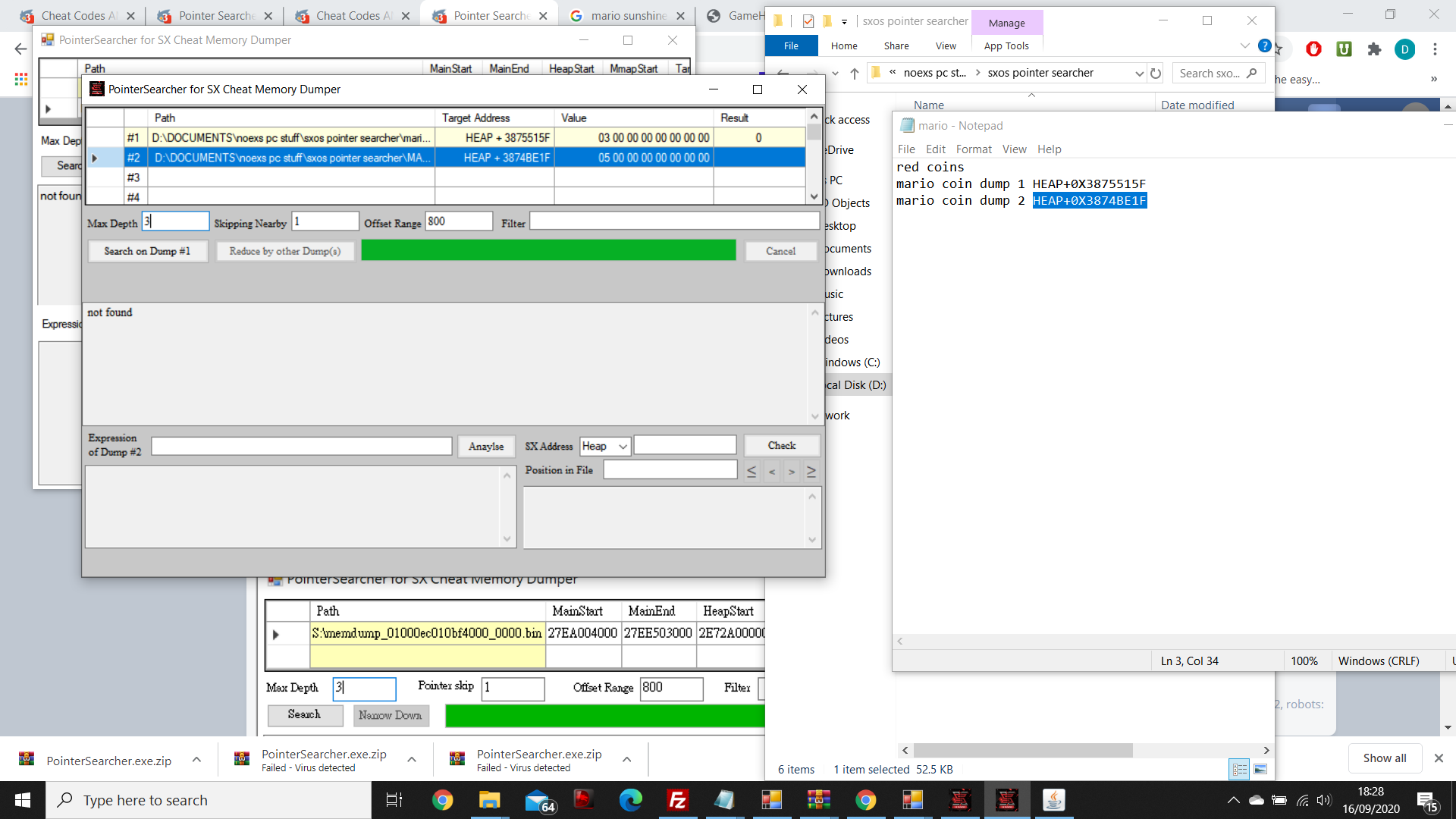Switch to mario sunshine Google tab

click(629, 15)
